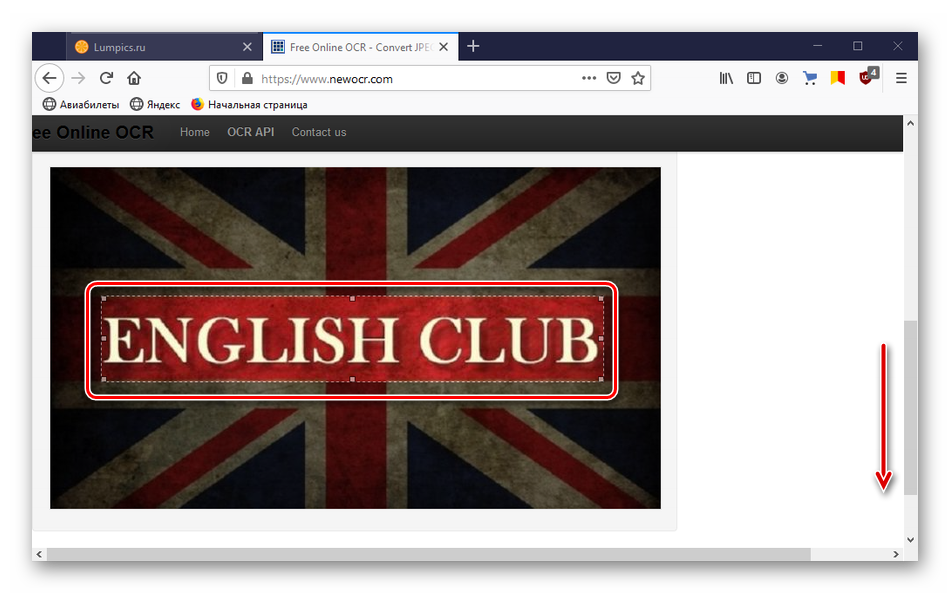This screenshot has height=605, width=950.
Task: Go to the browser home page
Action: click(x=134, y=78)
